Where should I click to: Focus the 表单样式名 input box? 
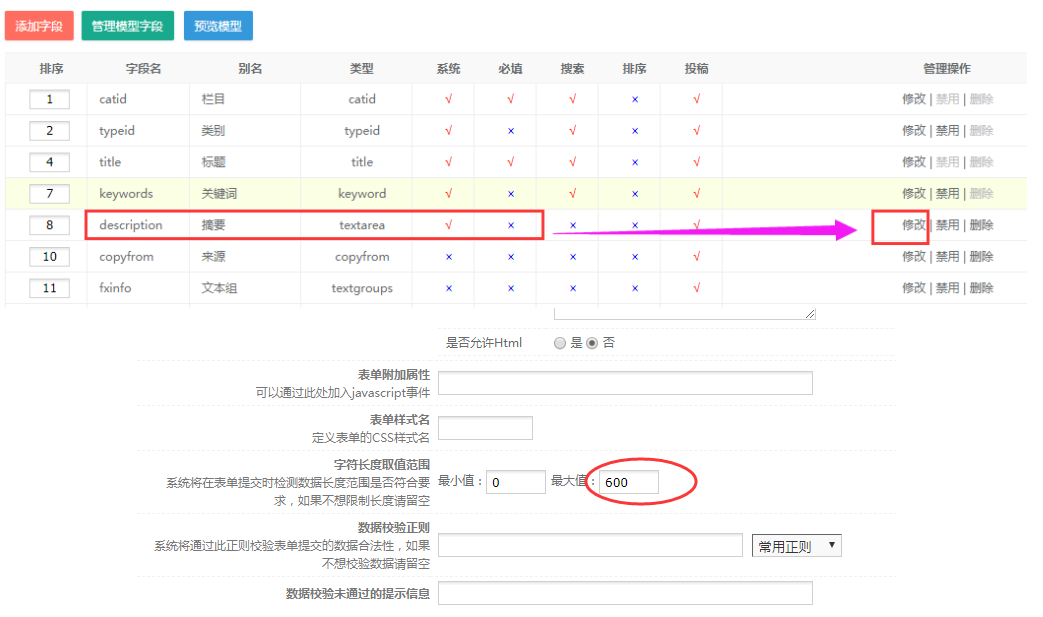(x=486, y=428)
